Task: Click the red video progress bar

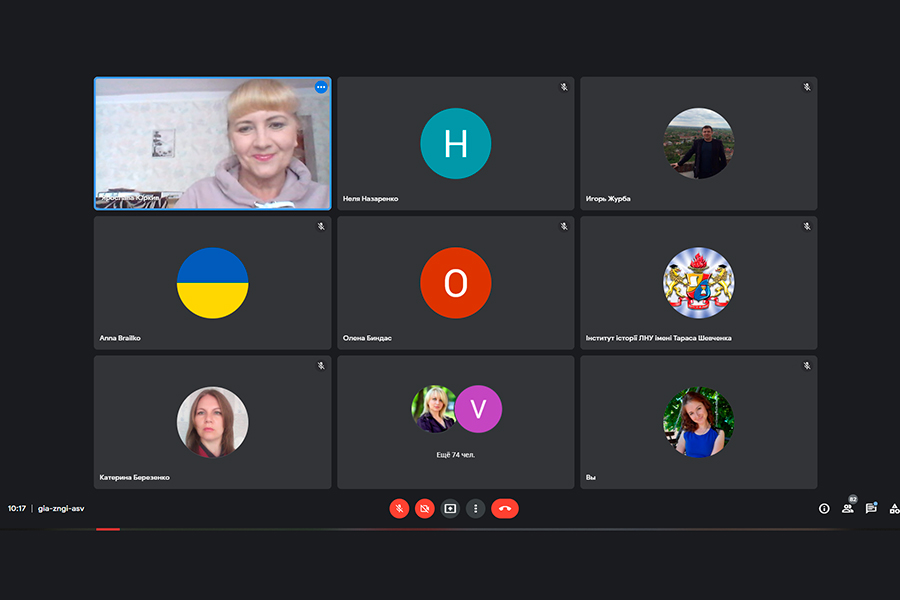Action: (108, 529)
